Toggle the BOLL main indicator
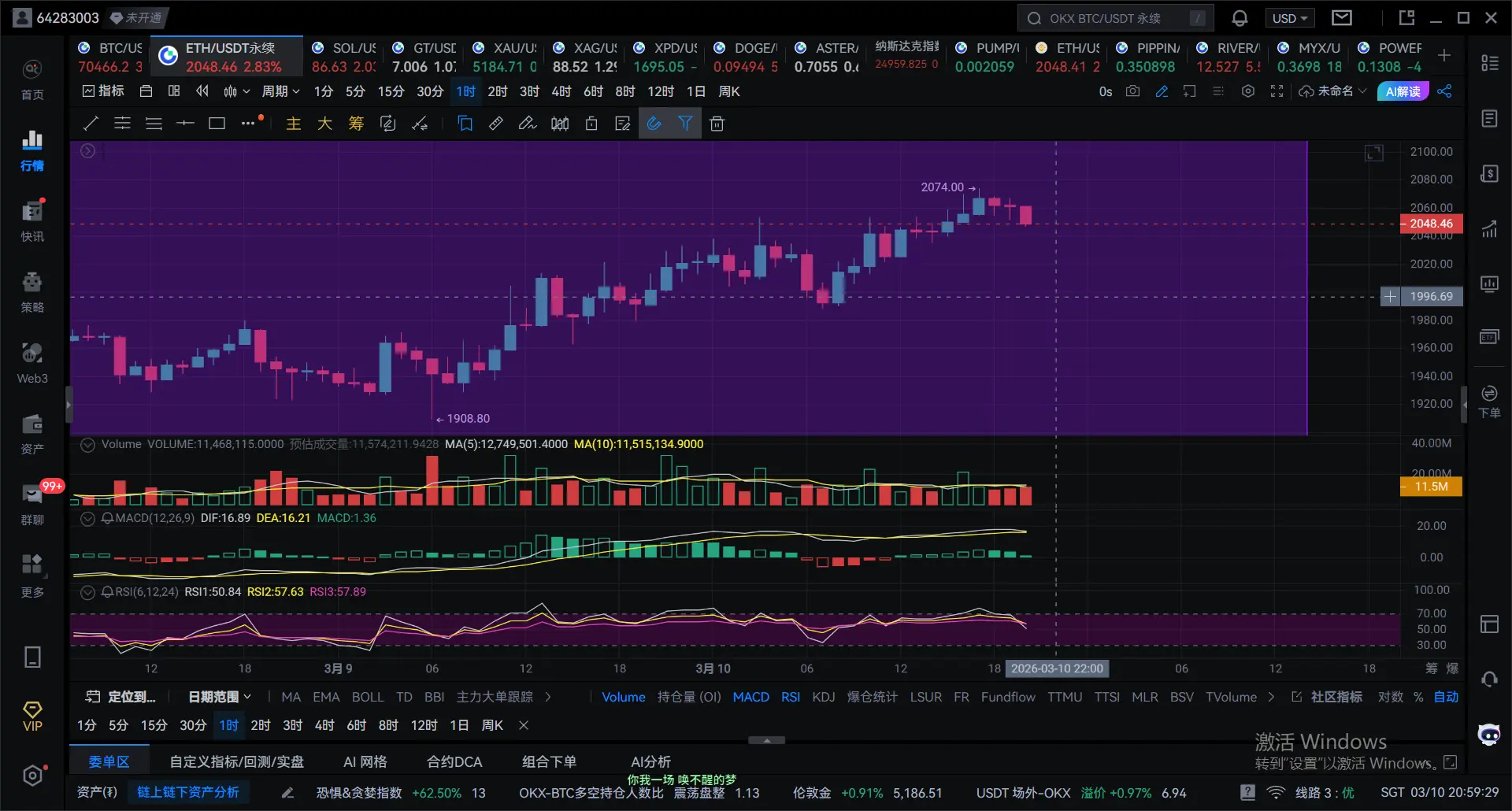The width and height of the screenshot is (1512, 811). 368,697
